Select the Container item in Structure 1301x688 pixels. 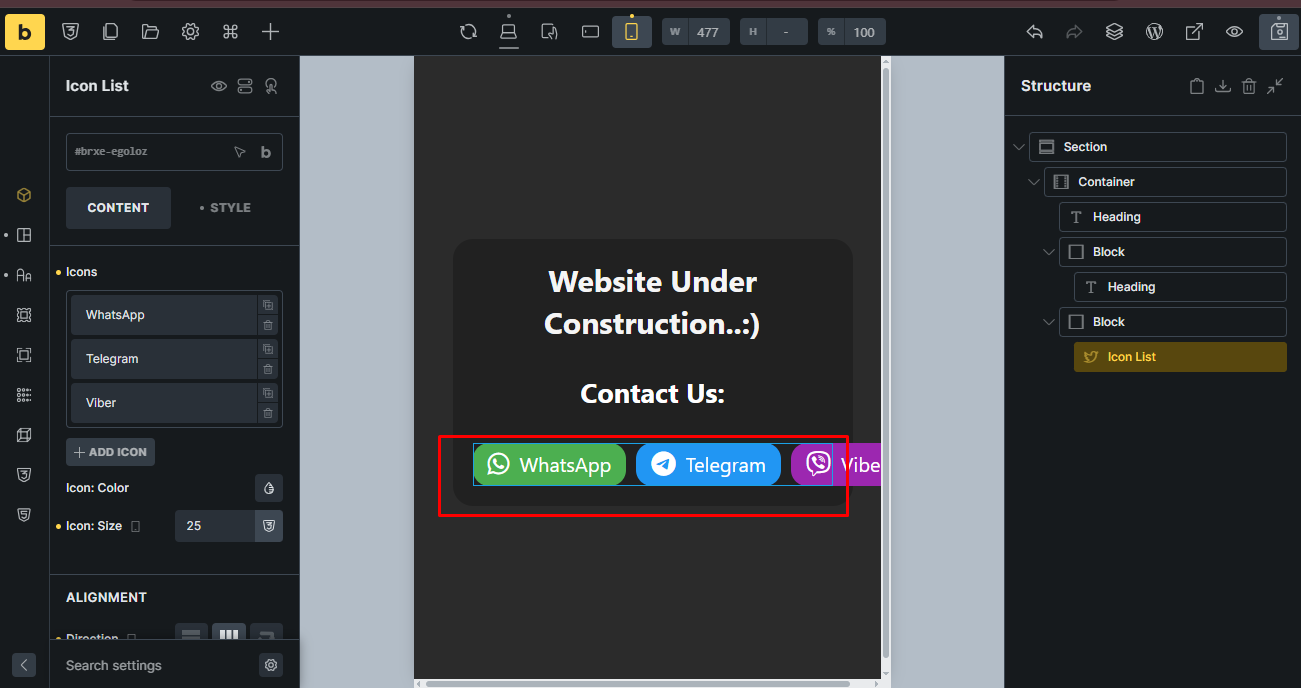click(1165, 182)
